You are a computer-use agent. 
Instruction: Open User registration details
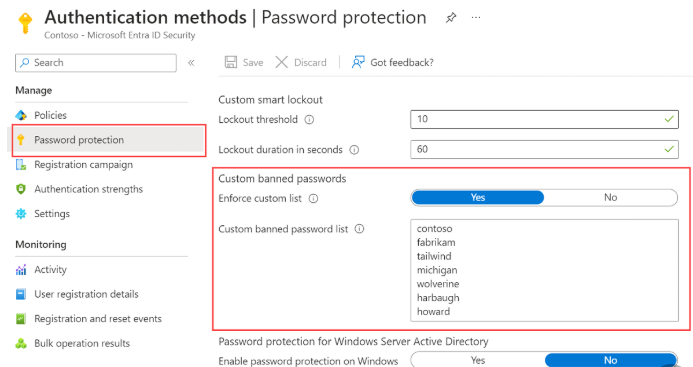[86, 294]
